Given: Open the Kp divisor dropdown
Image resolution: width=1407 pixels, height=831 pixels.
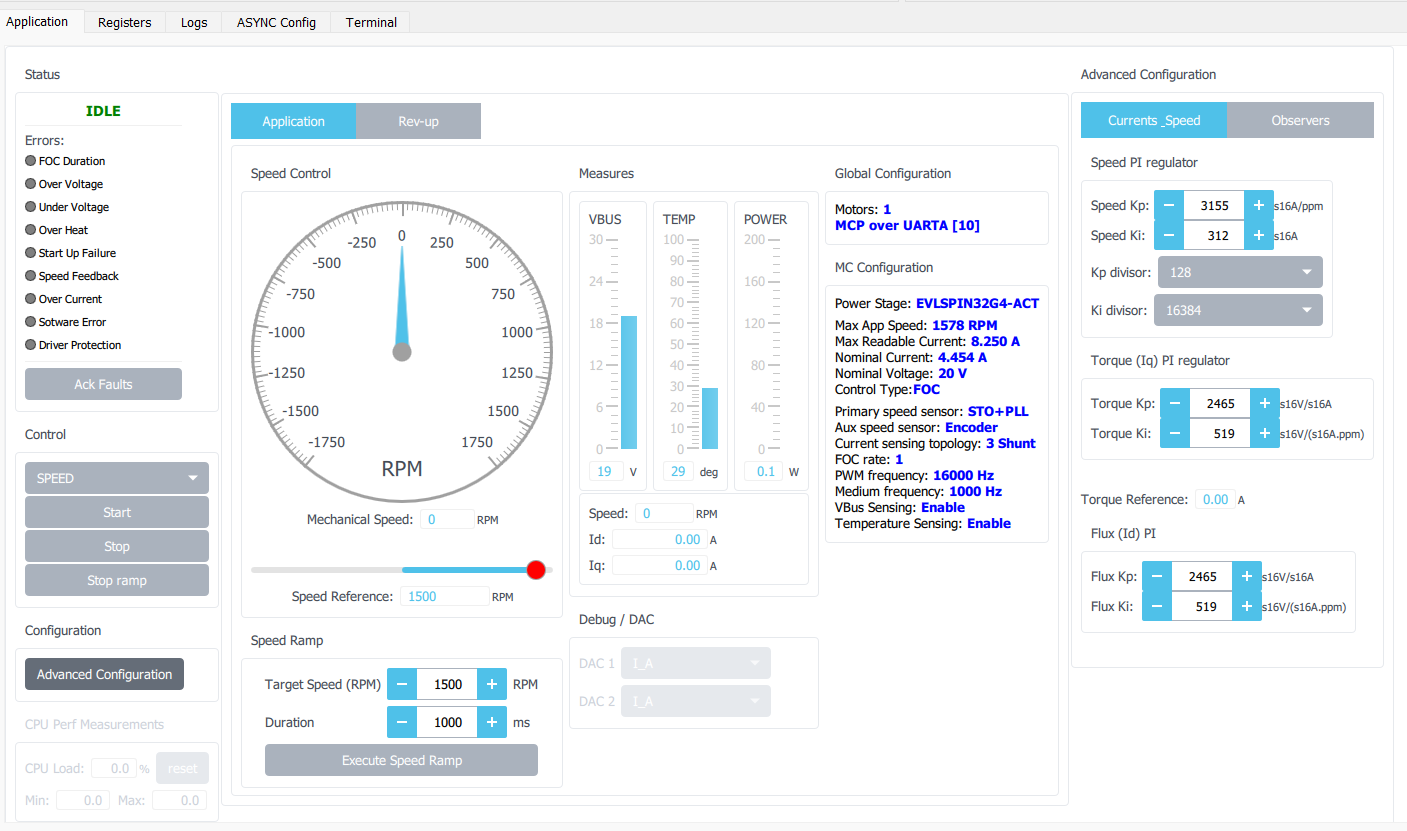Looking at the screenshot, I should pyautogui.click(x=1240, y=271).
